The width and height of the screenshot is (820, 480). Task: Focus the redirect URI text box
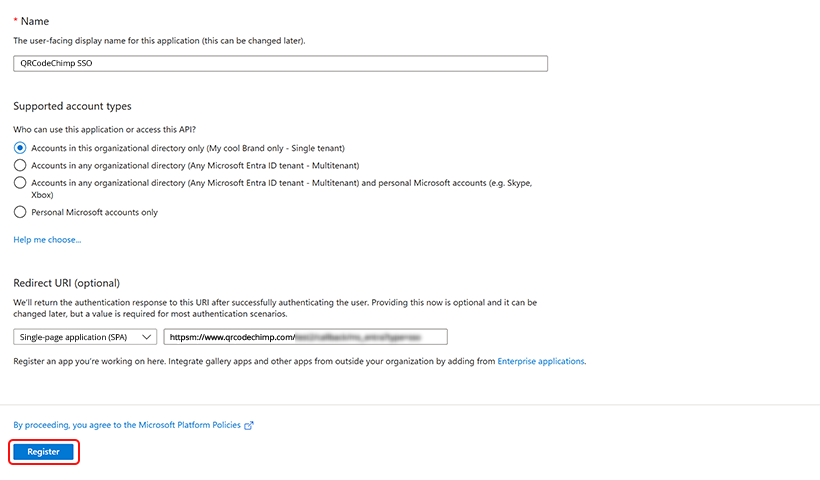(305, 337)
